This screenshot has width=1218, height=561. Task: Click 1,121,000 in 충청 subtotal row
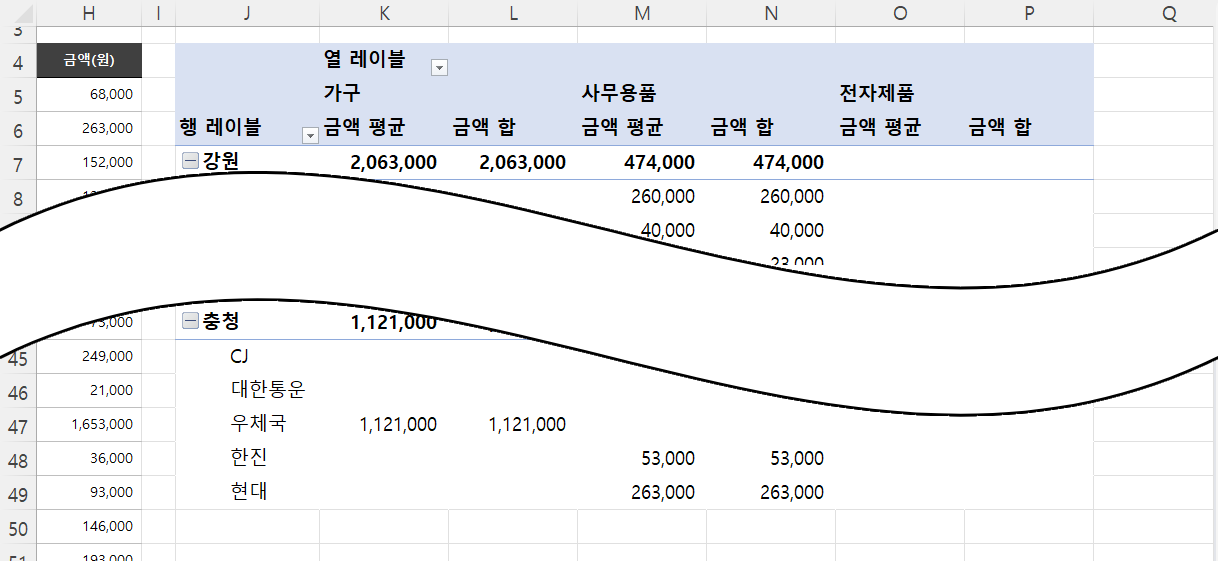[x=394, y=322]
